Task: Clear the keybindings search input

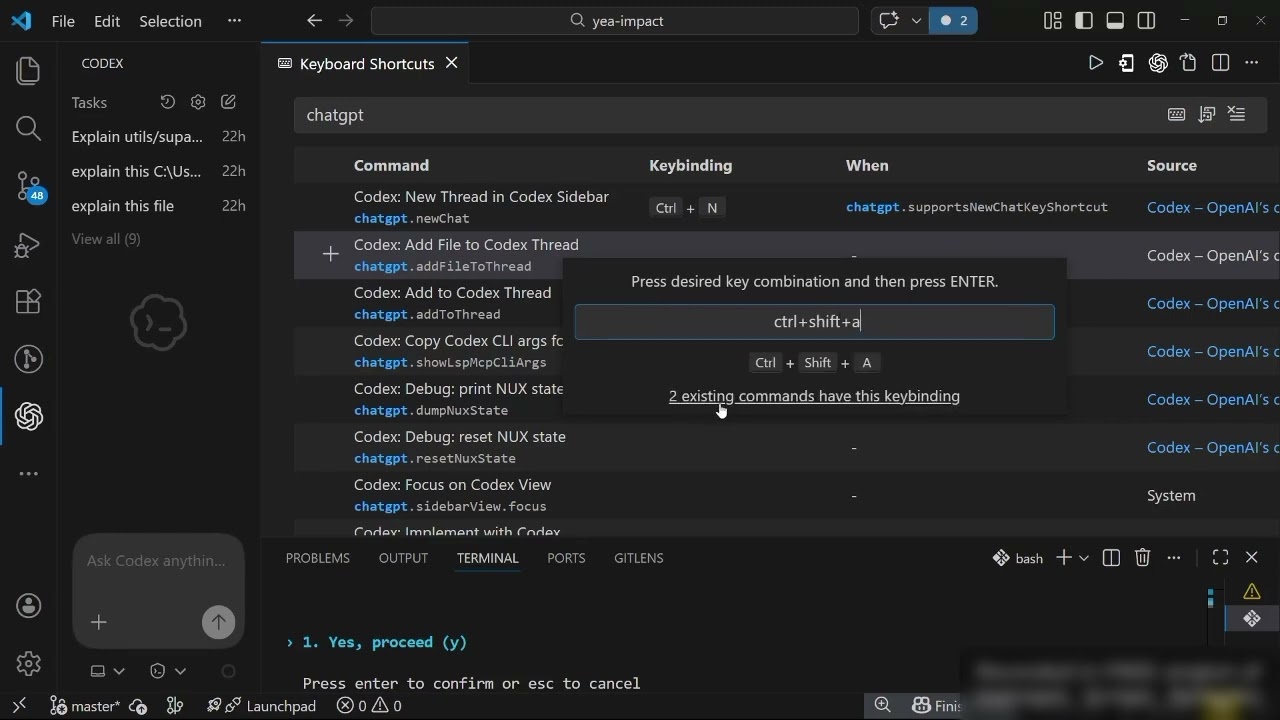Action: coord(1237,115)
